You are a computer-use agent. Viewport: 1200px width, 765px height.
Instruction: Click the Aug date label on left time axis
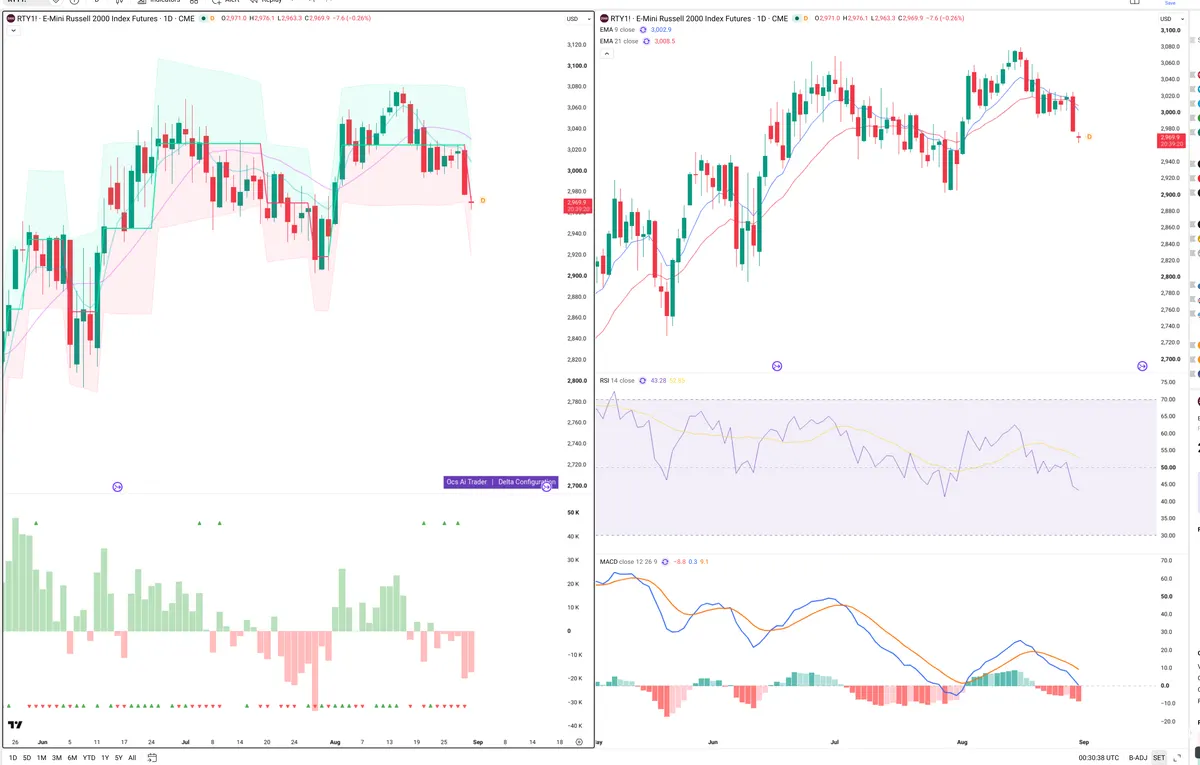pyautogui.click(x=333, y=743)
